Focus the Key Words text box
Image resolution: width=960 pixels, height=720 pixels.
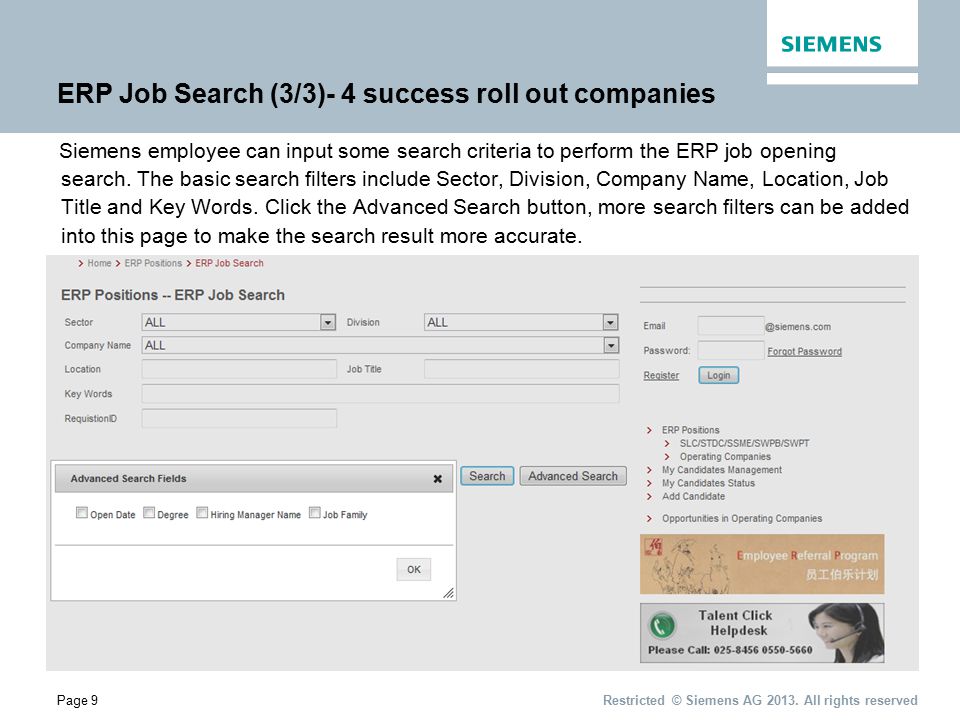coord(380,394)
